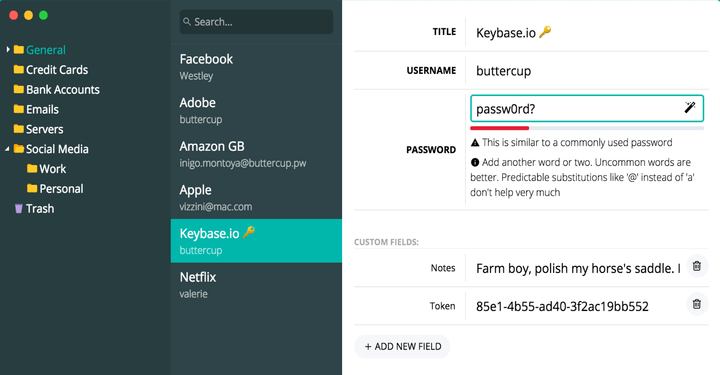Select the Netflix entry

tap(256, 285)
